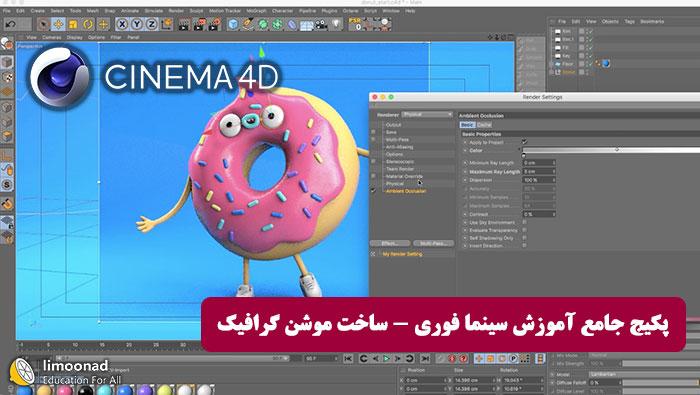The image size is (700, 395).
Task: Click the Undo arrow in the top toolbar
Action: click(x=11, y=24)
